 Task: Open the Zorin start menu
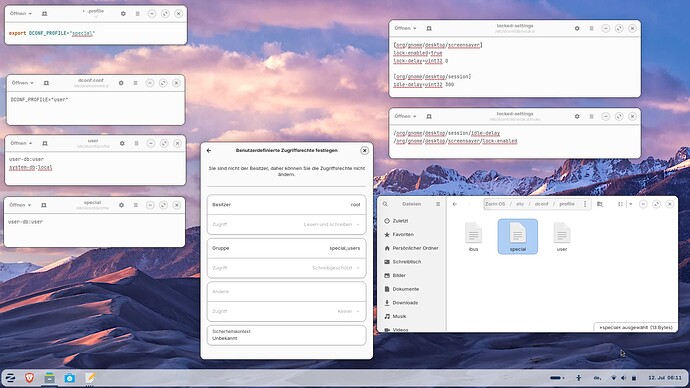10,377
